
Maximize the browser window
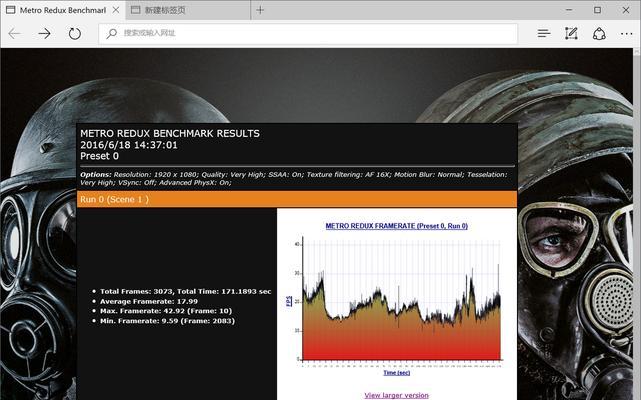coord(597,10)
